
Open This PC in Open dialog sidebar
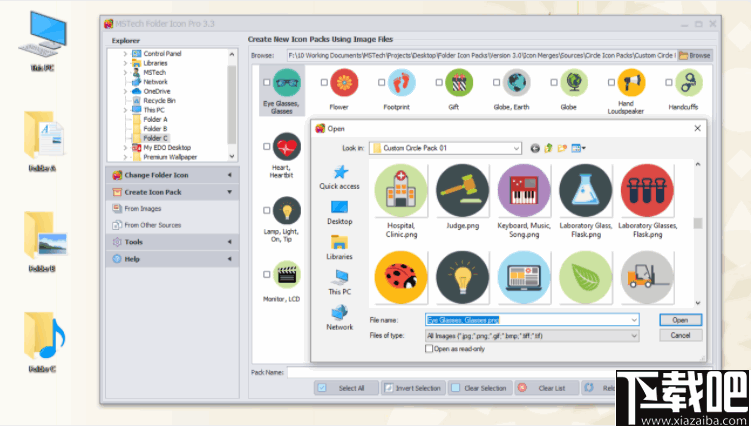point(340,282)
